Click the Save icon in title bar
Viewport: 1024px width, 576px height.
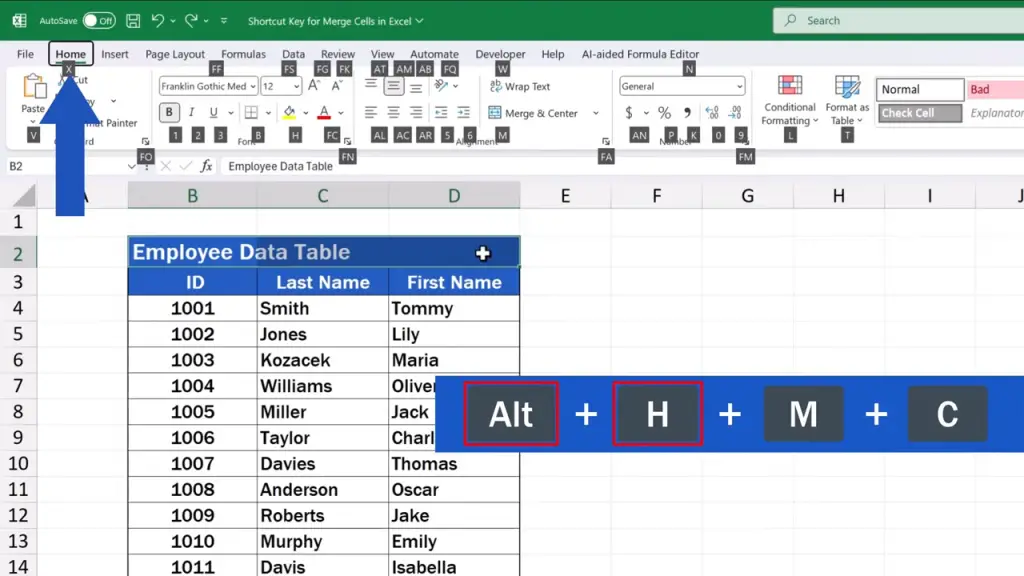click(133, 20)
